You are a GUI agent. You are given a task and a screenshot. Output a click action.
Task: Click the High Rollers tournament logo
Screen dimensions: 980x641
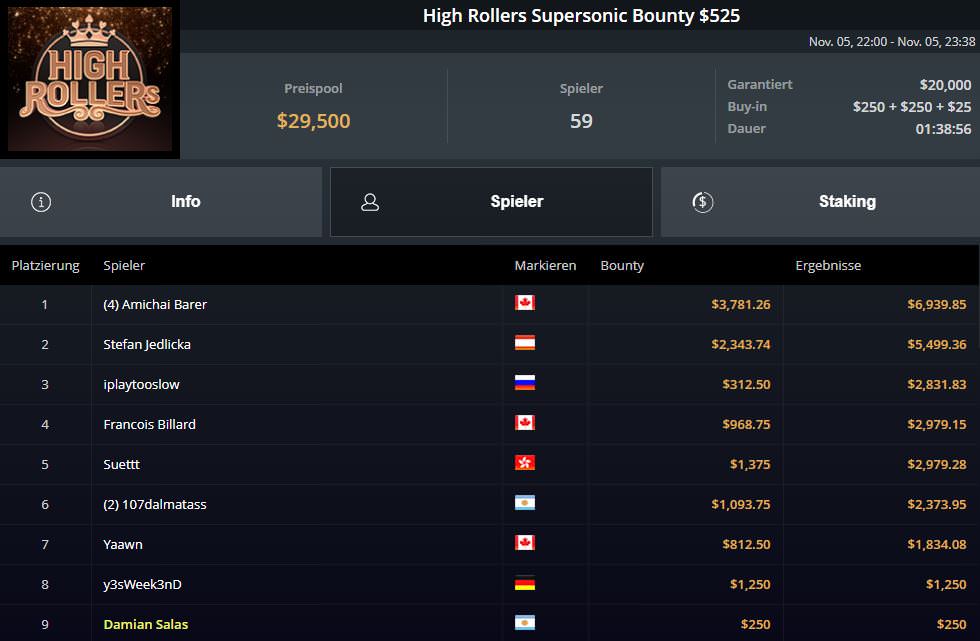click(x=90, y=79)
